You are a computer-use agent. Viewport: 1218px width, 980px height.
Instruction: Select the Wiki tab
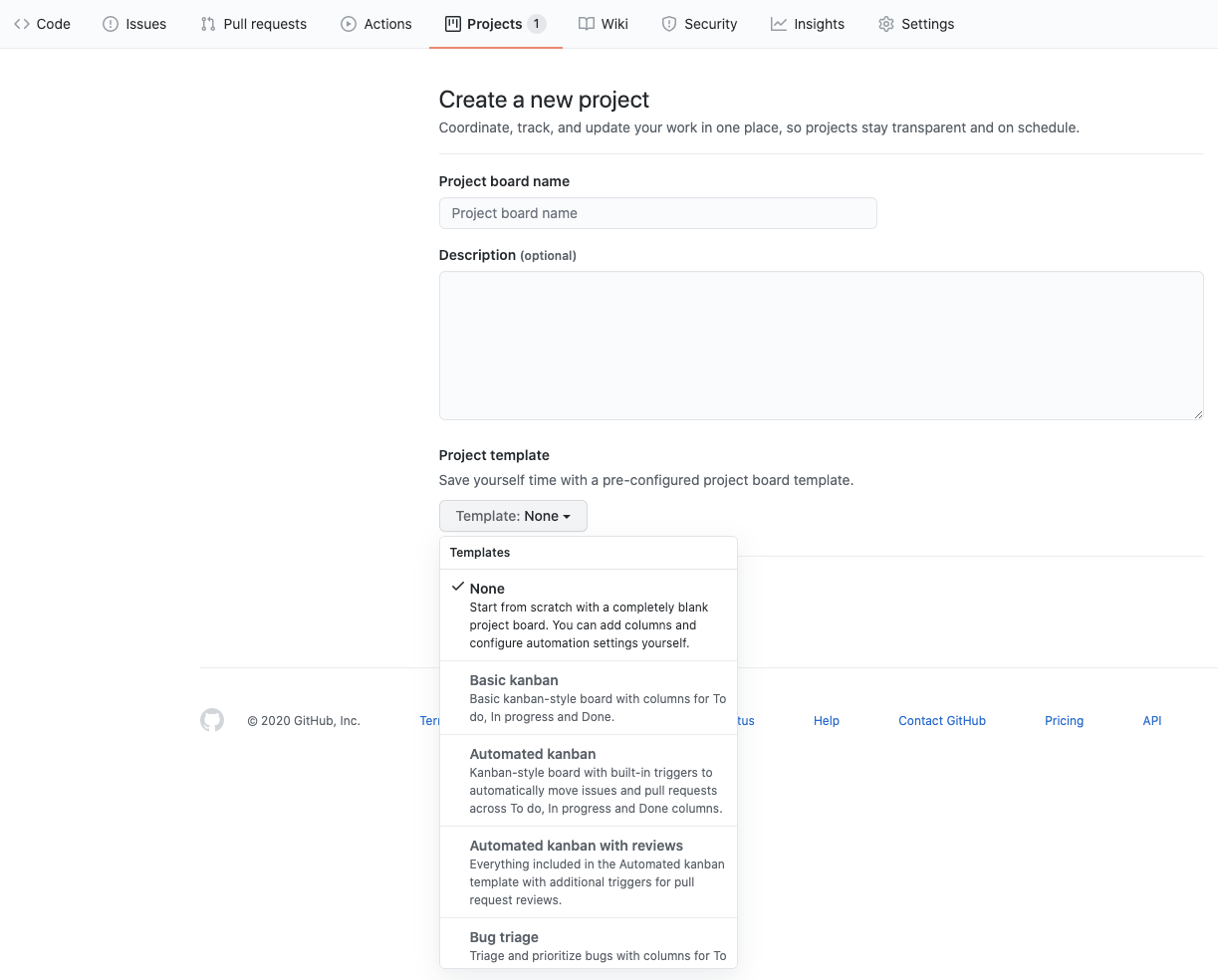(604, 24)
